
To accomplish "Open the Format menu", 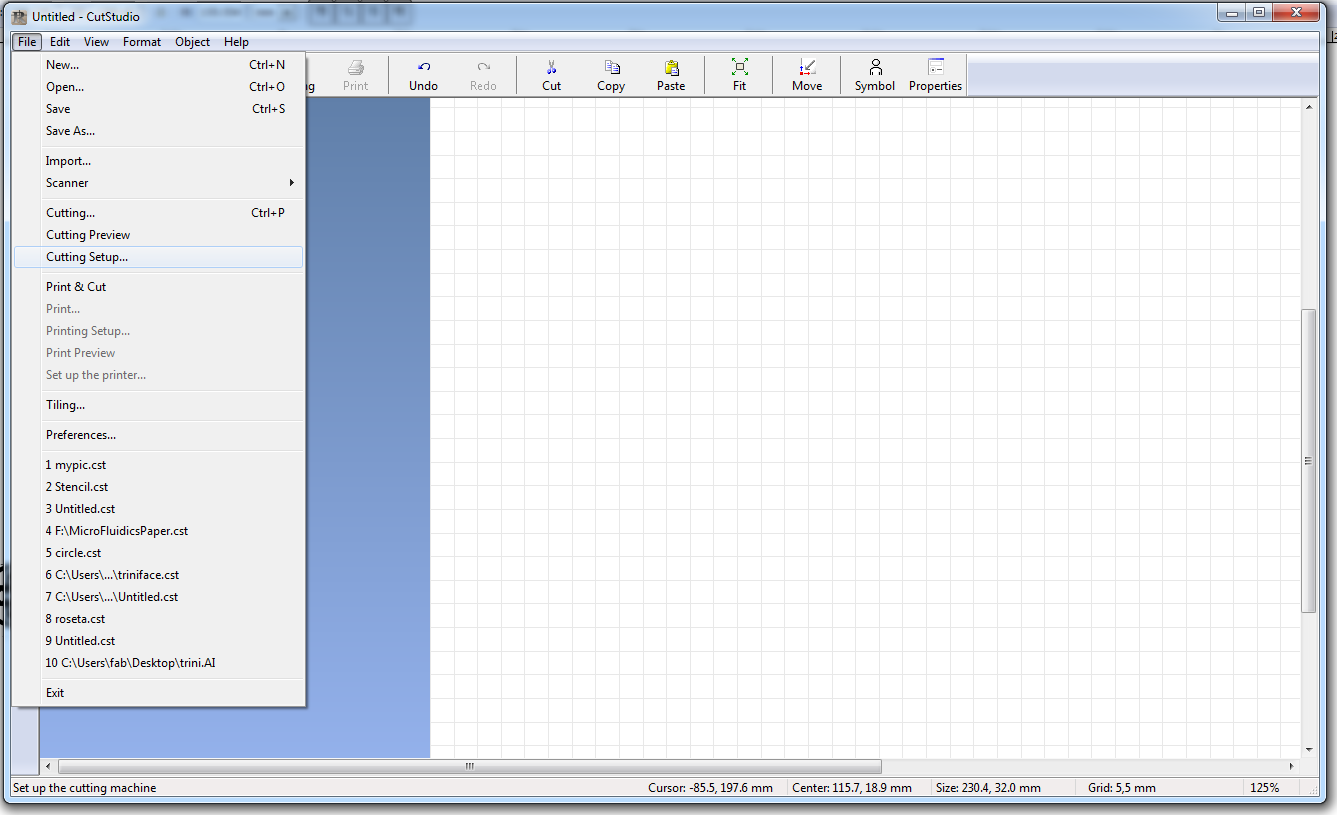I will (x=142, y=42).
